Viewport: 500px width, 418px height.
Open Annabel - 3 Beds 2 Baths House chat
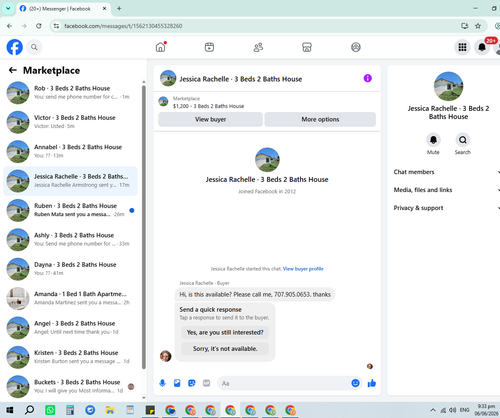(x=70, y=151)
